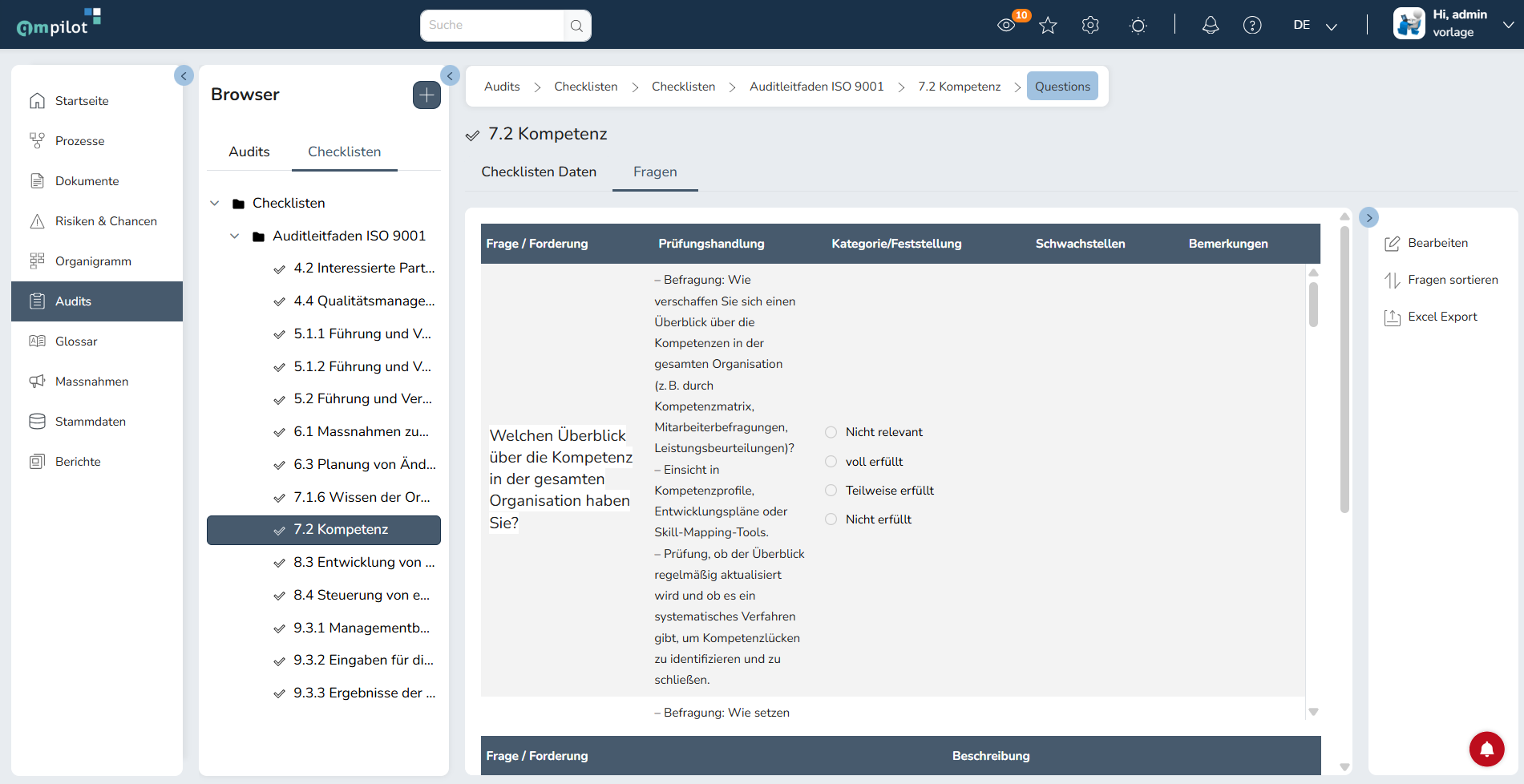Go to Auditleitfaden ISO 9001 breadcrumb
This screenshot has width=1524, height=784.
click(816, 87)
